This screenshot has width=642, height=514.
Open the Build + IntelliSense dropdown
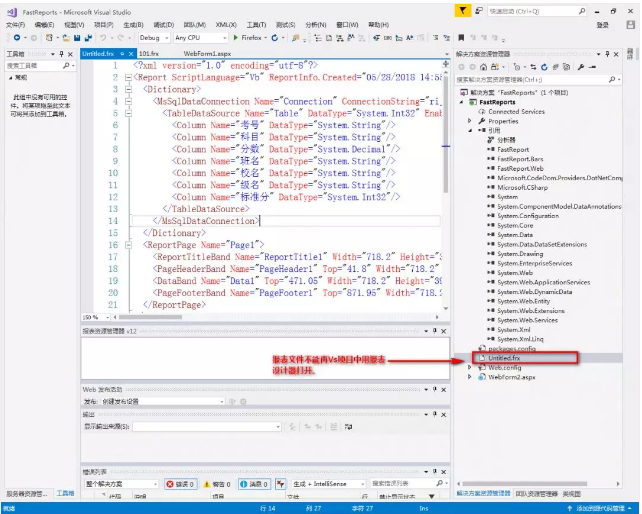[x=328, y=484]
